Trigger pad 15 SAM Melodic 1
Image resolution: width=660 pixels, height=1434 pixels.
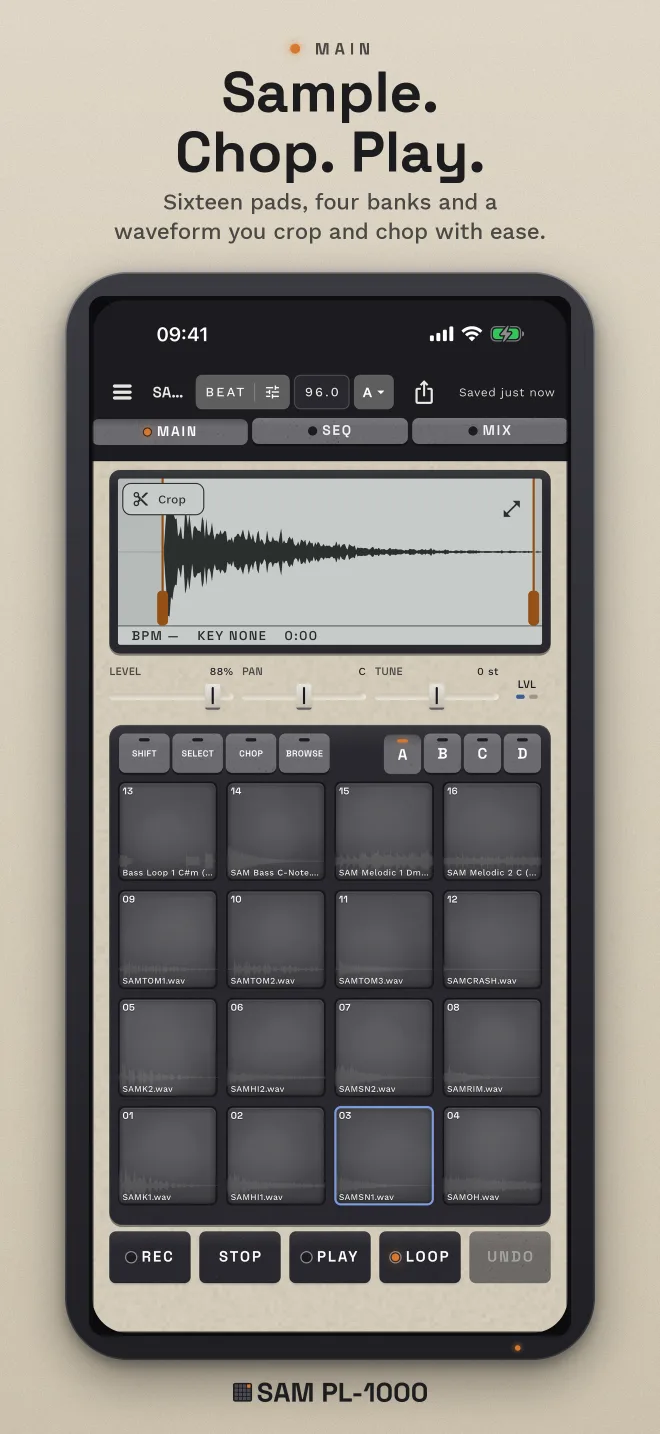click(384, 831)
